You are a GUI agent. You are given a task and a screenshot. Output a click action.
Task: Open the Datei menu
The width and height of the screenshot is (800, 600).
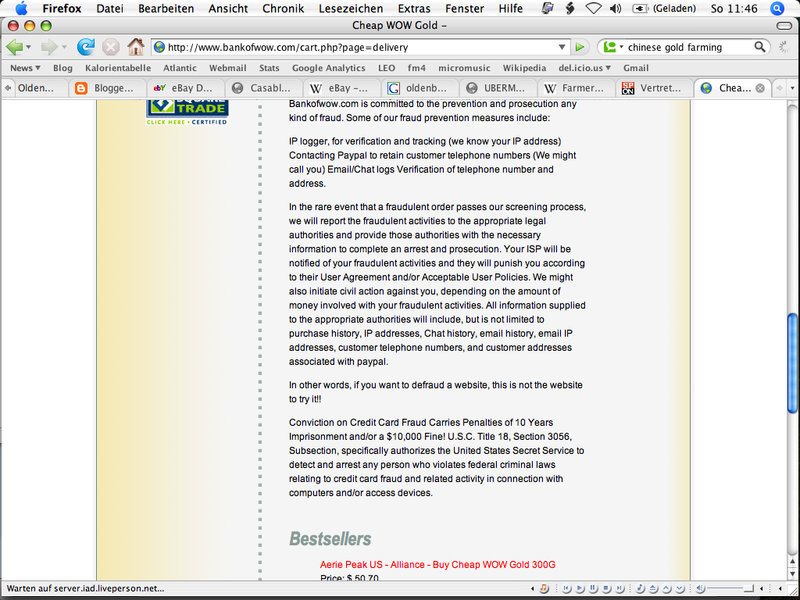point(109,8)
